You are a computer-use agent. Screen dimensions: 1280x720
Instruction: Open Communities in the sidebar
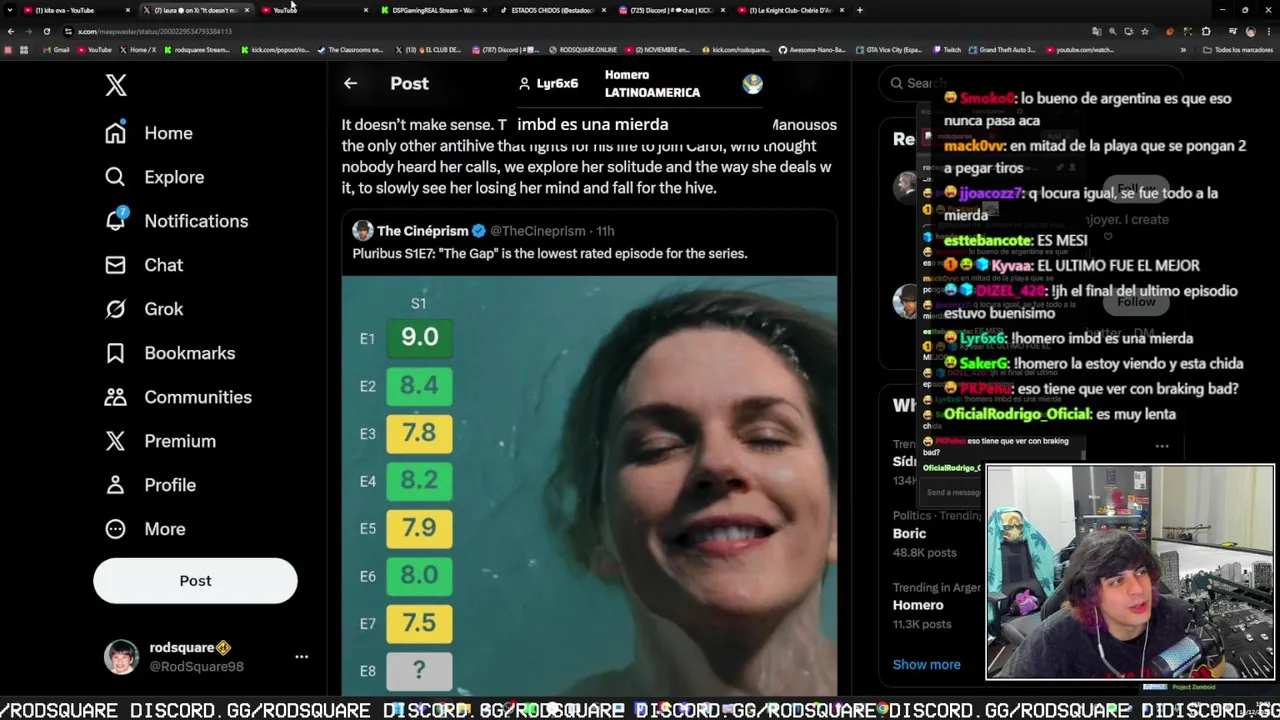[x=178, y=397]
